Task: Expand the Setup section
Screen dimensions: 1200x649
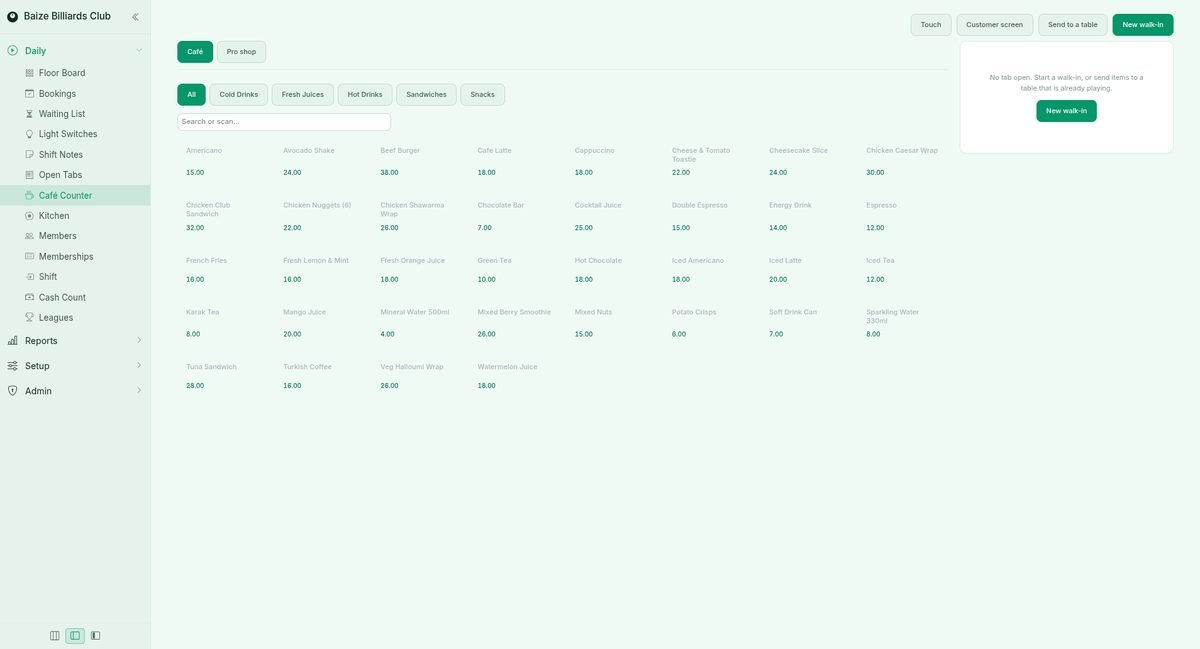Action: pos(75,366)
